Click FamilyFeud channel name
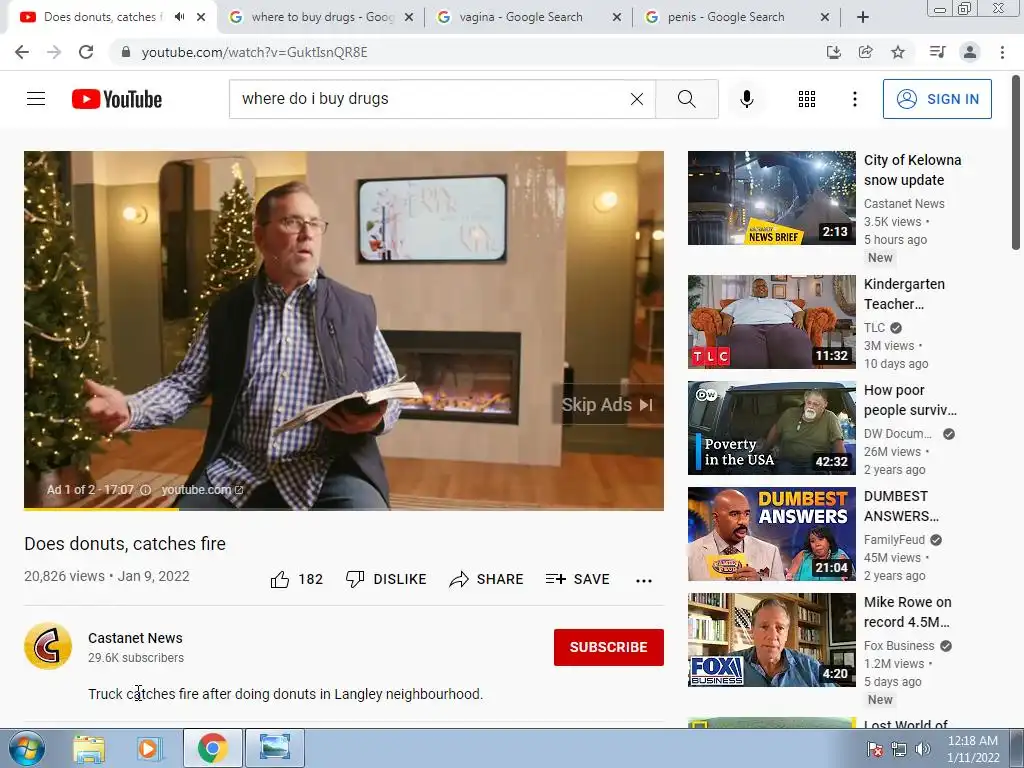The height and width of the screenshot is (768, 1024). pyautogui.click(x=894, y=539)
